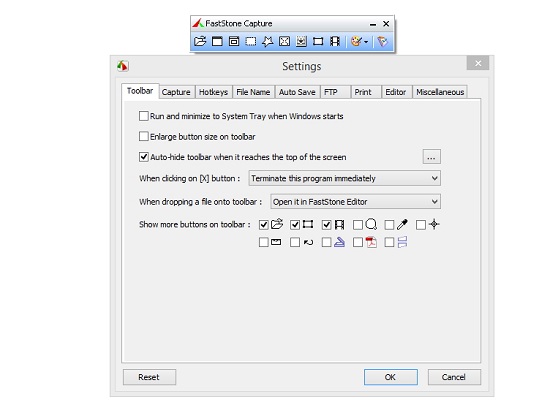Check the screen crosshair button checkbox
Image resolution: width=550 pixels, height=413 pixels.
coord(421,225)
